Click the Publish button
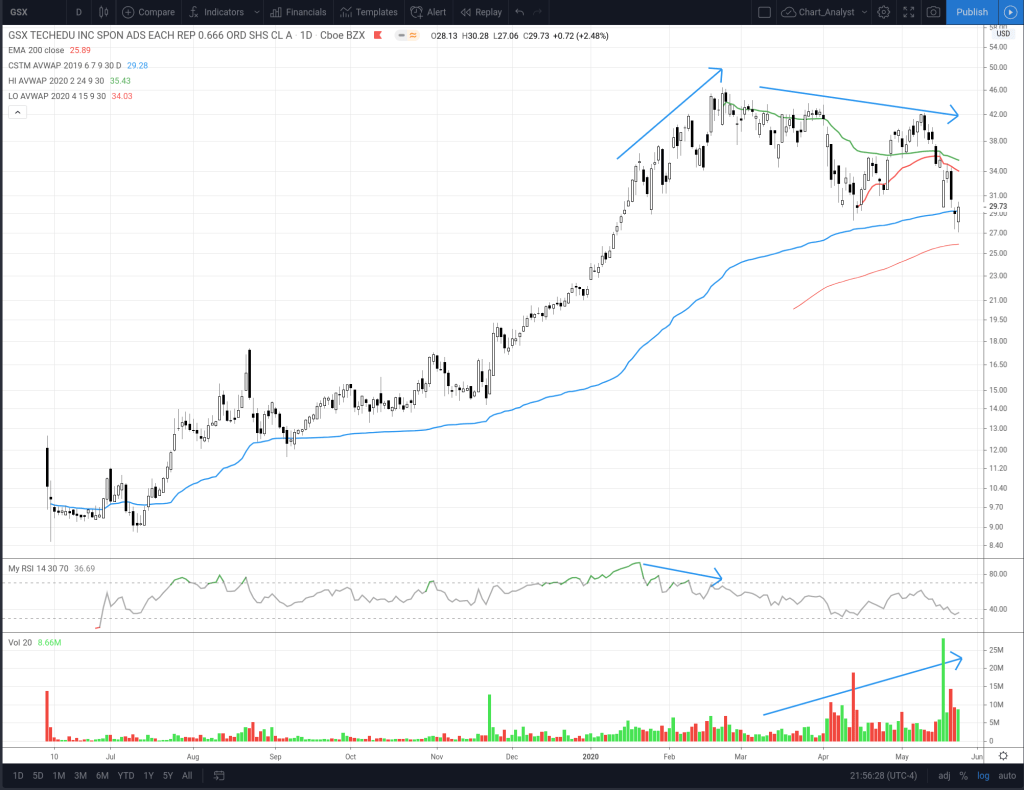 pyautogui.click(x=971, y=12)
